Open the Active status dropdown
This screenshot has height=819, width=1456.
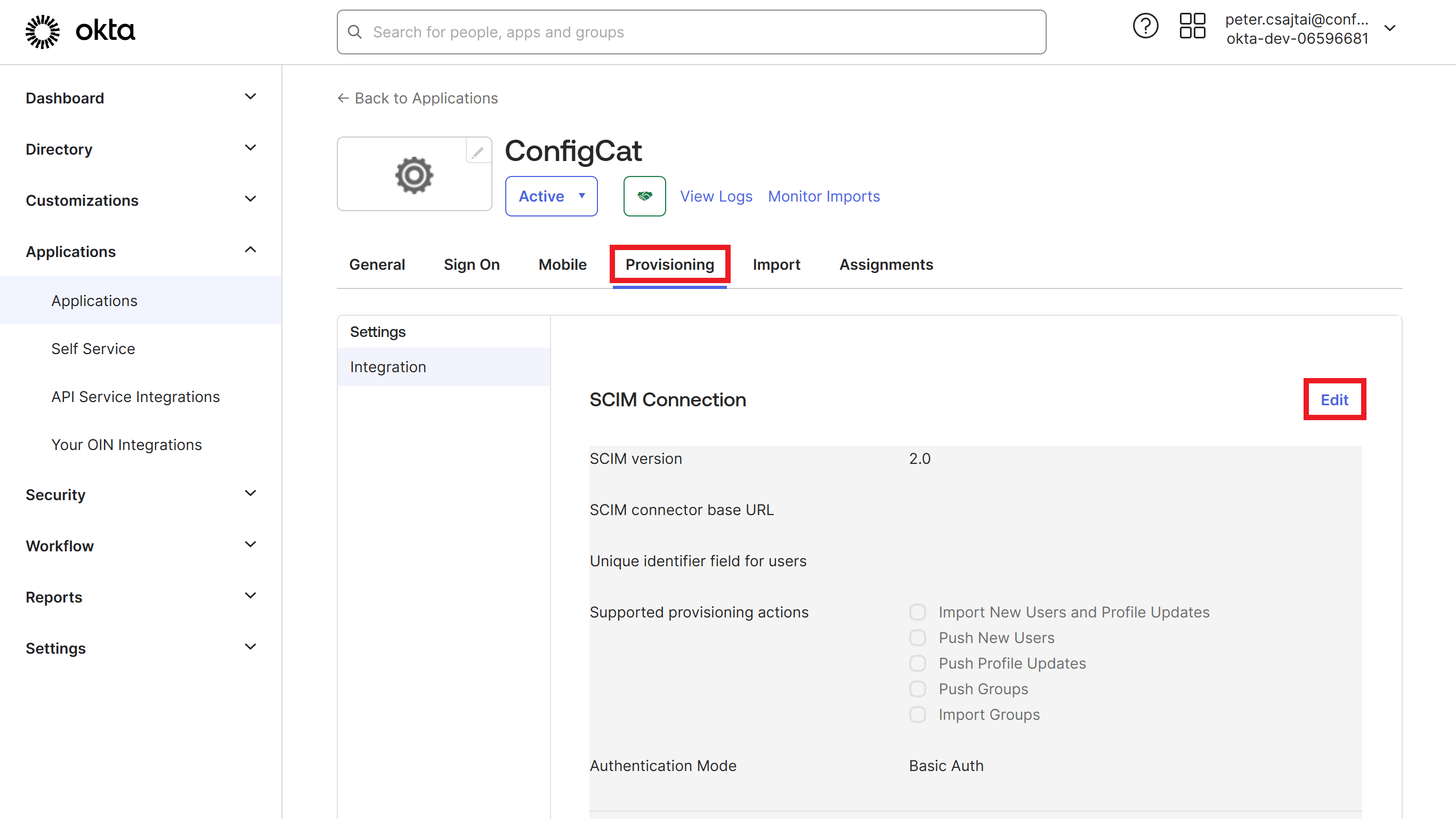point(551,196)
